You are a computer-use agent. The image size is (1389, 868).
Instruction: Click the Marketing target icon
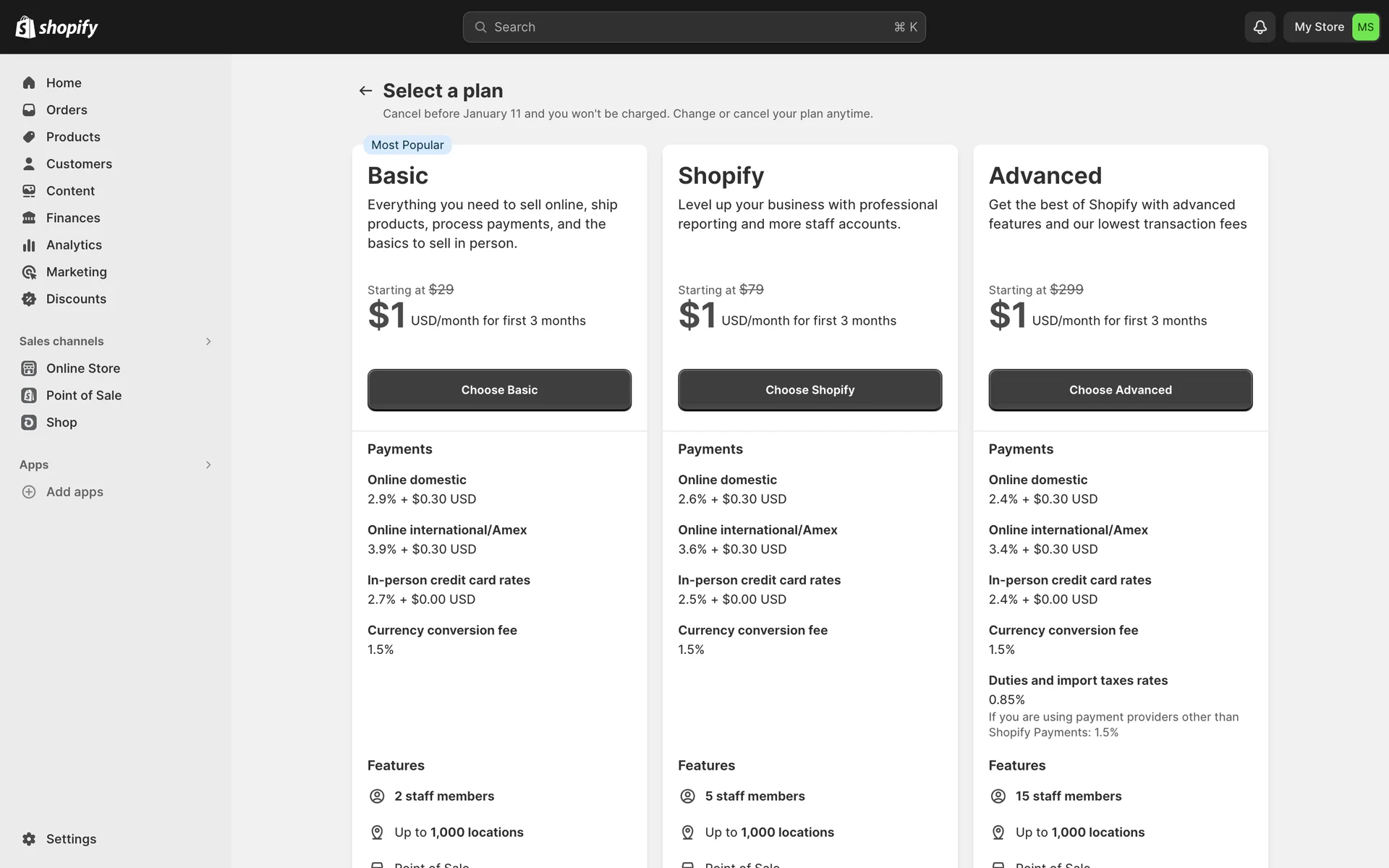[29, 272]
